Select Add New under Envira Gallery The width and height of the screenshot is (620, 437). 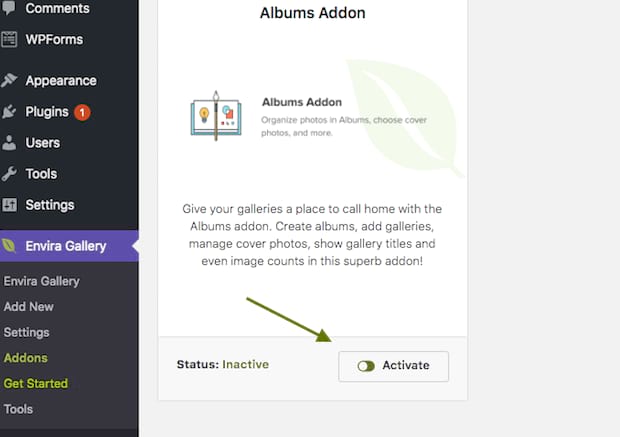click(x=29, y=307)
